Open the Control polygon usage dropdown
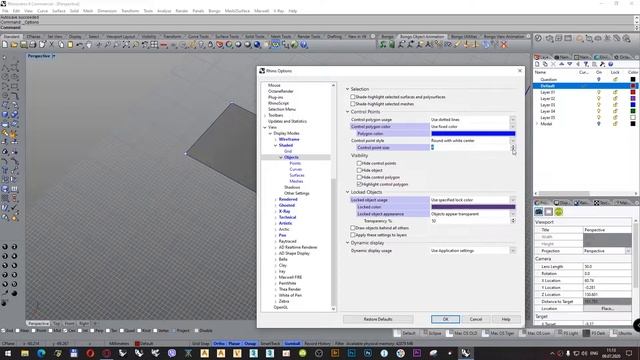 513,120
